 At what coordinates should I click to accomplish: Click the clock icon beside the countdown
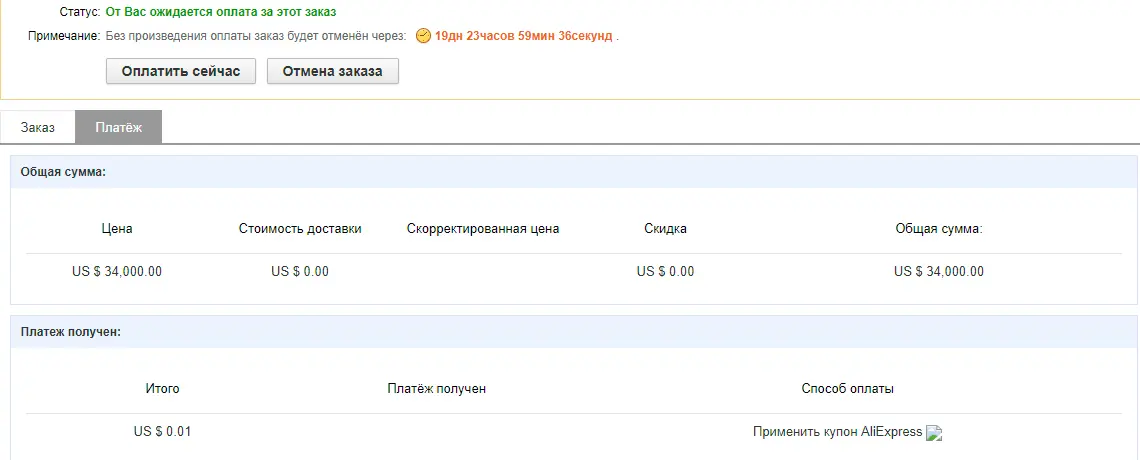(423, 36)
